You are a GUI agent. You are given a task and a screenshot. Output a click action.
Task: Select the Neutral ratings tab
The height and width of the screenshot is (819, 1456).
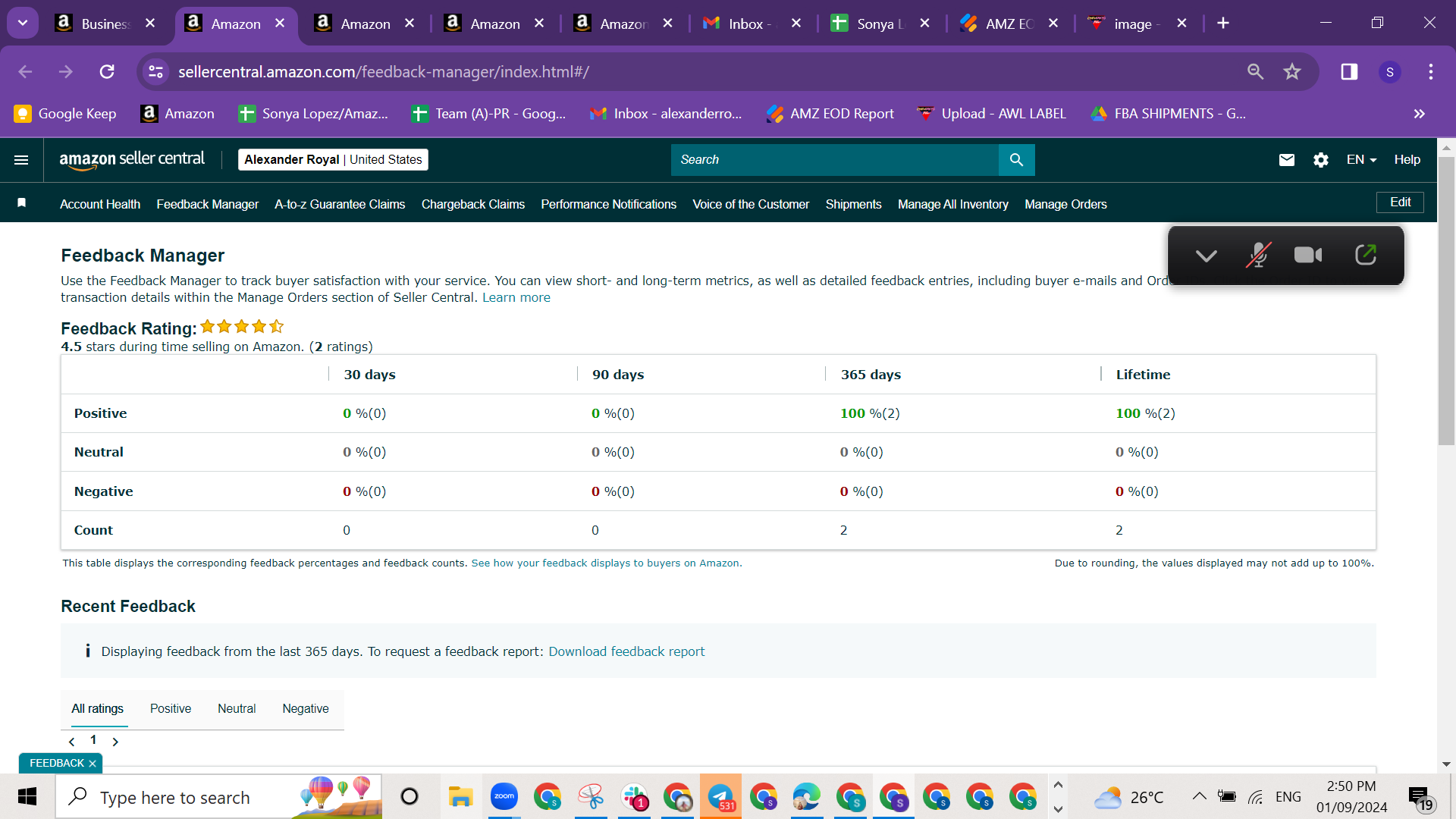[x=237, y=708]
